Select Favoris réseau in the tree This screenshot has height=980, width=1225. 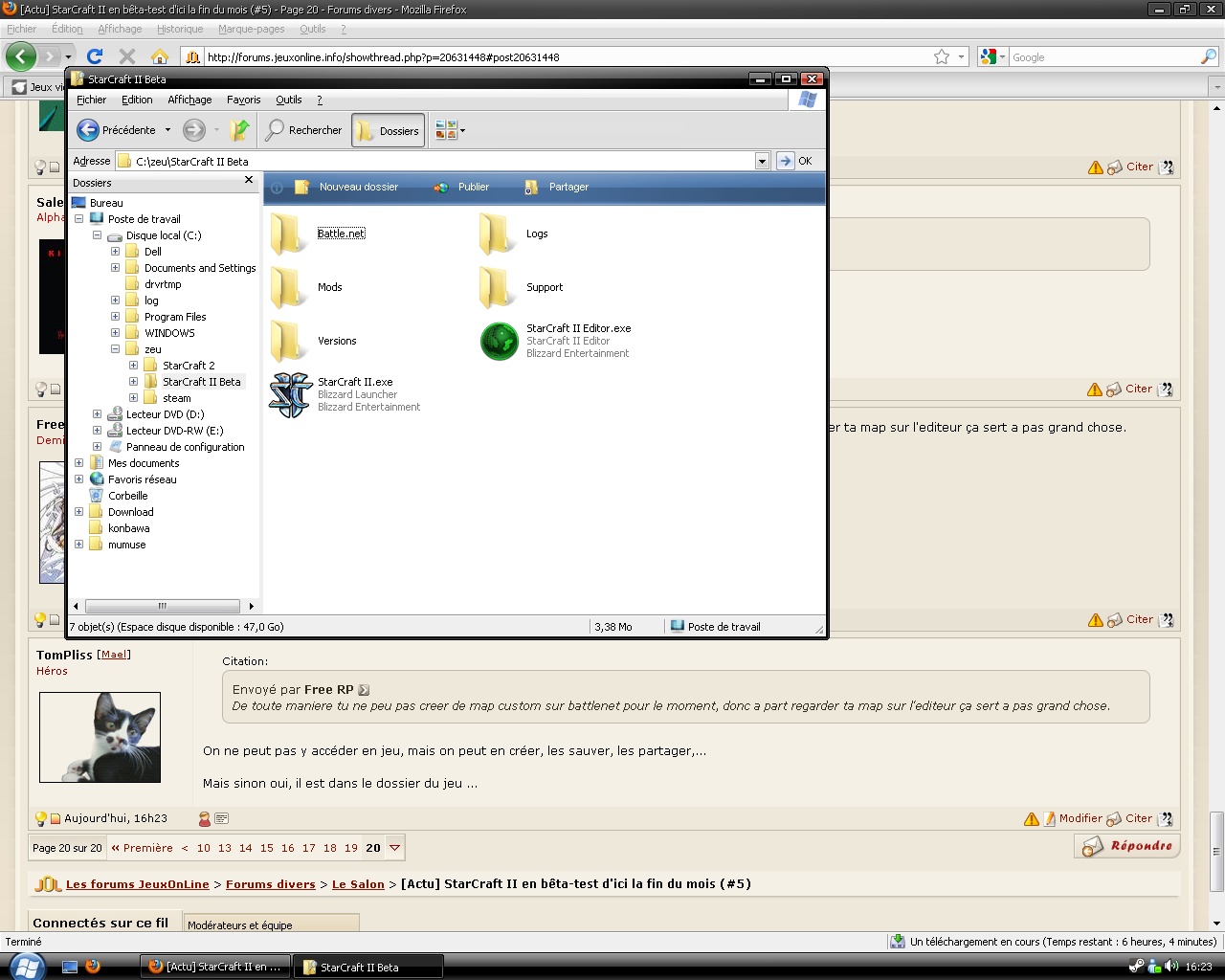tap(142, 479)
